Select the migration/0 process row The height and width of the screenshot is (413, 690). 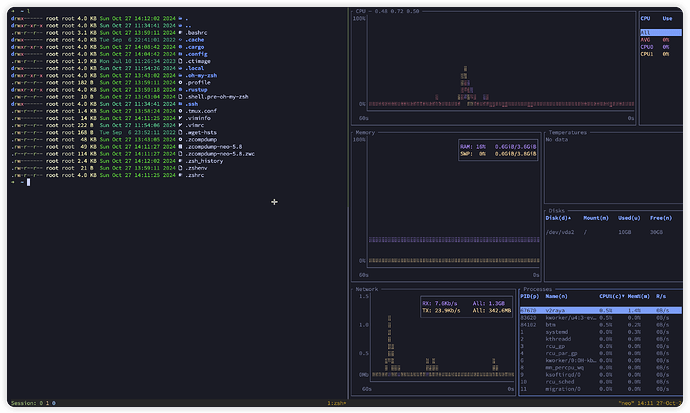(601, 389)
